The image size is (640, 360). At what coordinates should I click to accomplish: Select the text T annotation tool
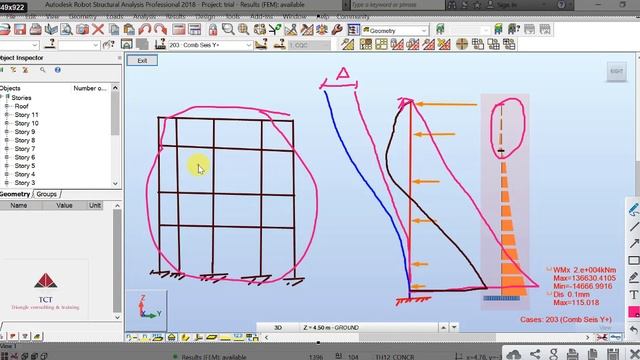[633, 295]
